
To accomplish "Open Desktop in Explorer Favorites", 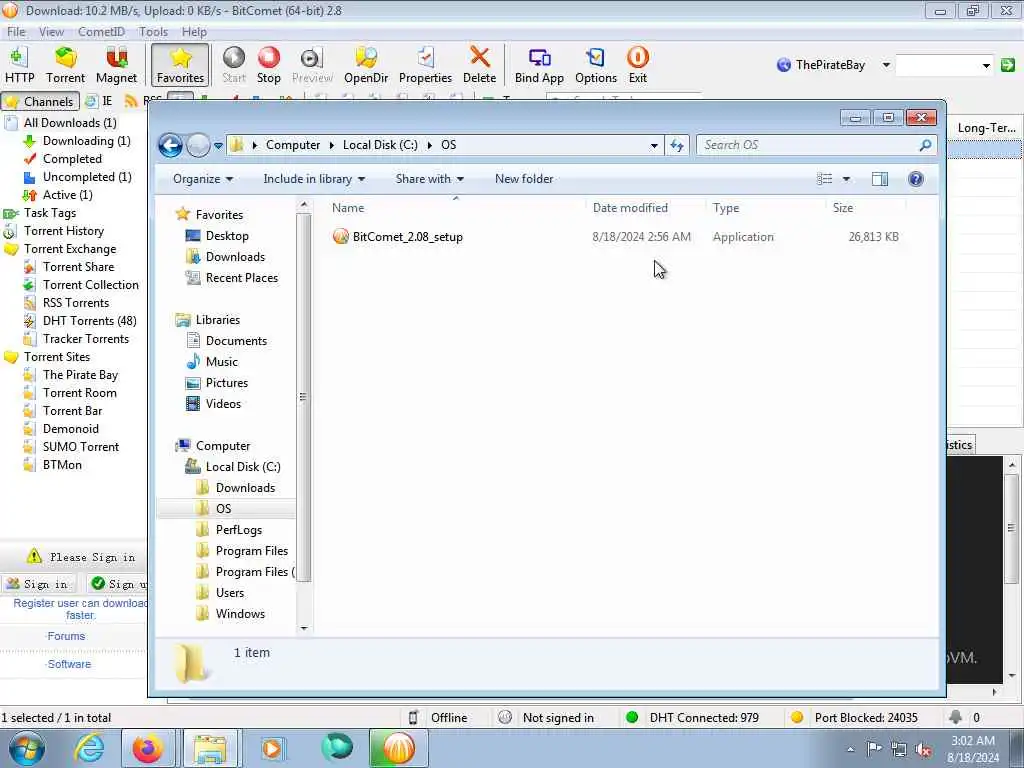I will pos(227,236).
